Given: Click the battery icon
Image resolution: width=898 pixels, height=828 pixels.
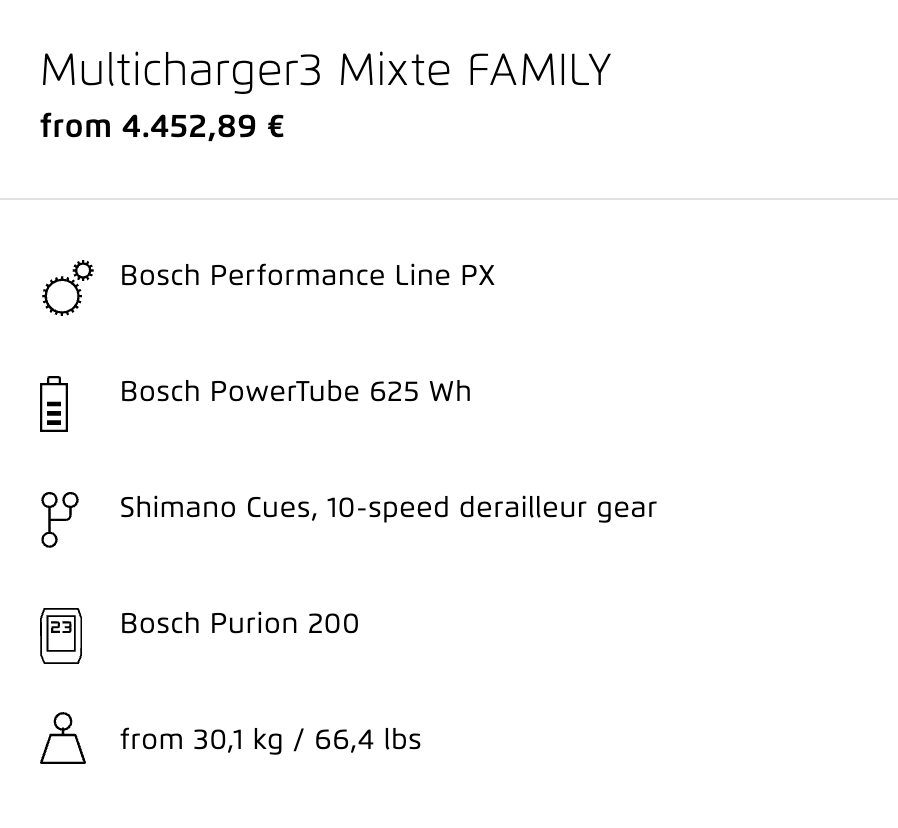Looking at the screenshot, I should coord(54,404).
